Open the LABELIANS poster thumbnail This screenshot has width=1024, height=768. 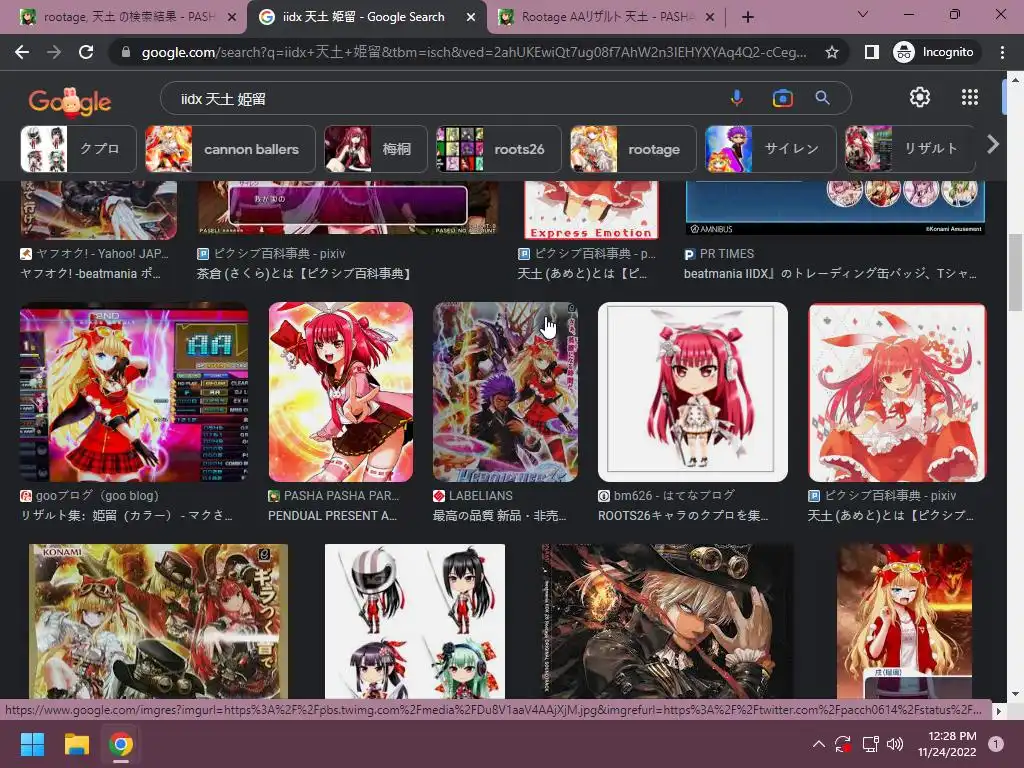pos(505,392)
